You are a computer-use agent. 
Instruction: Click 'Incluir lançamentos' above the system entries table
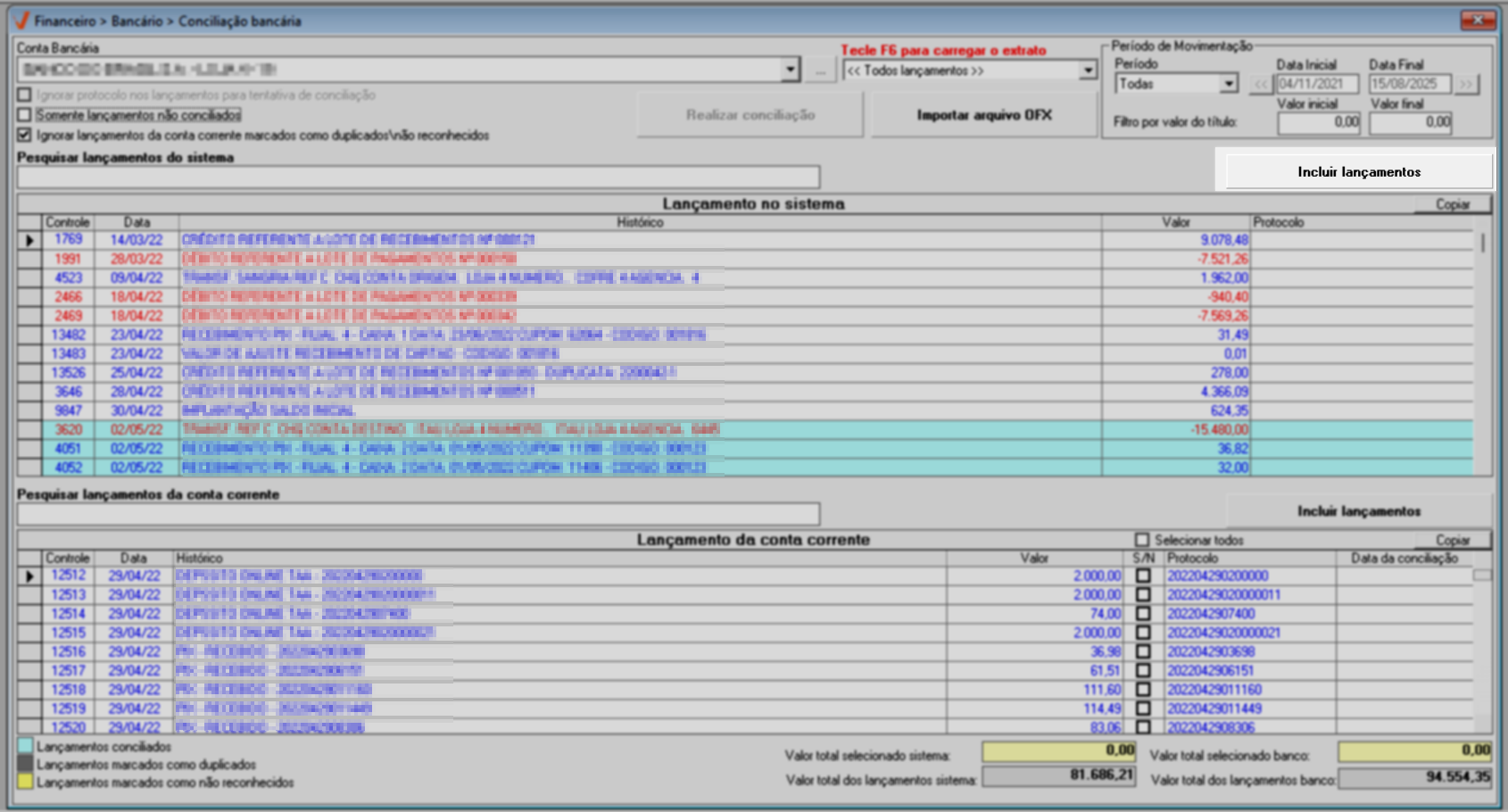coord(1359,171)
